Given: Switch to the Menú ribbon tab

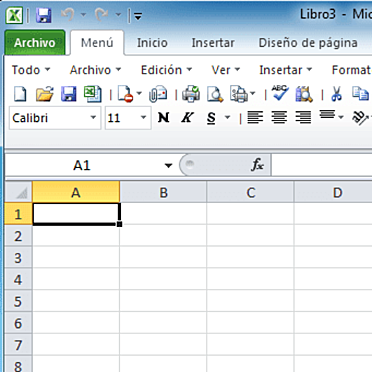Looking at the screenshot, I should coord(97,43).
